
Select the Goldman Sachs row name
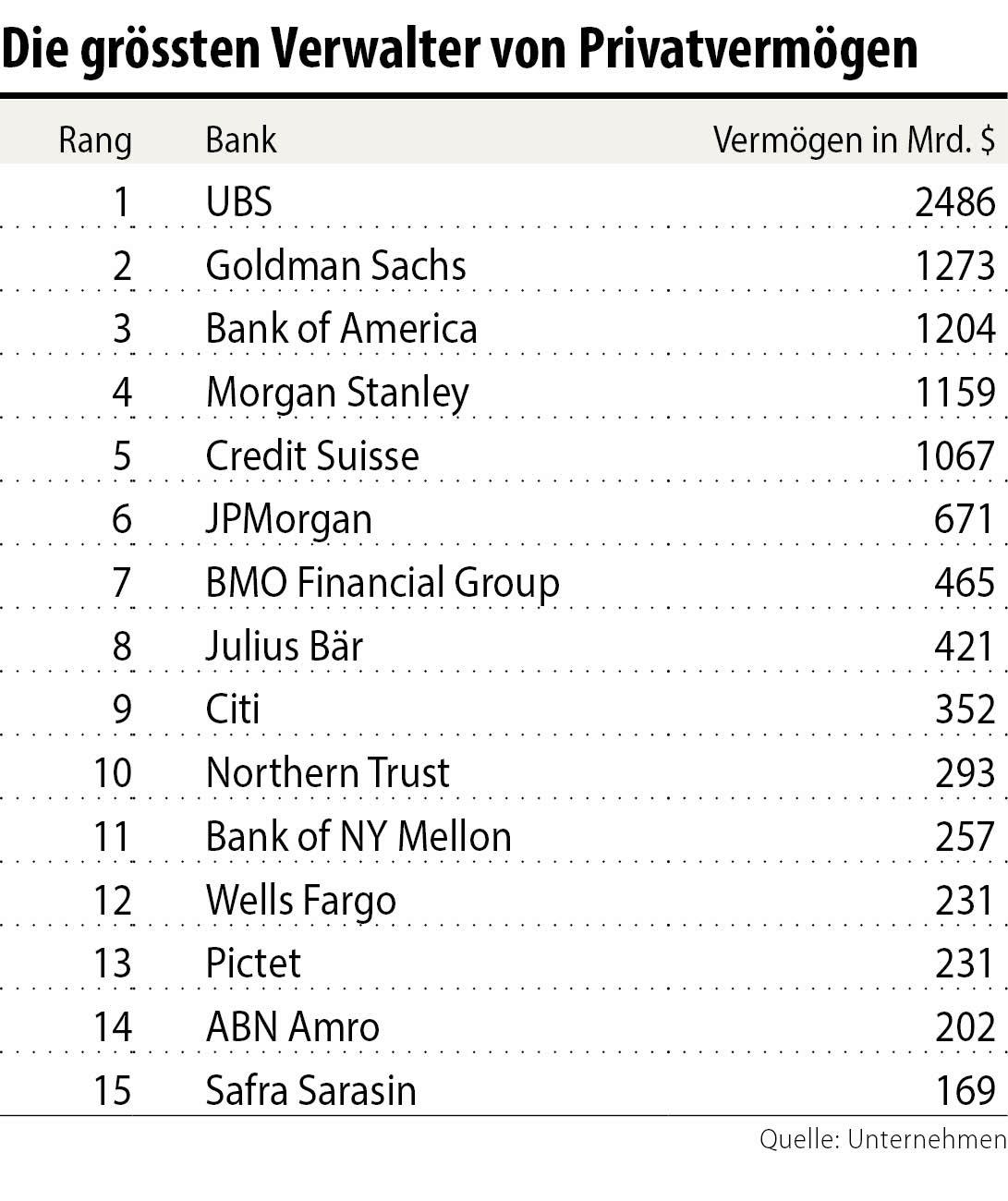335,266
